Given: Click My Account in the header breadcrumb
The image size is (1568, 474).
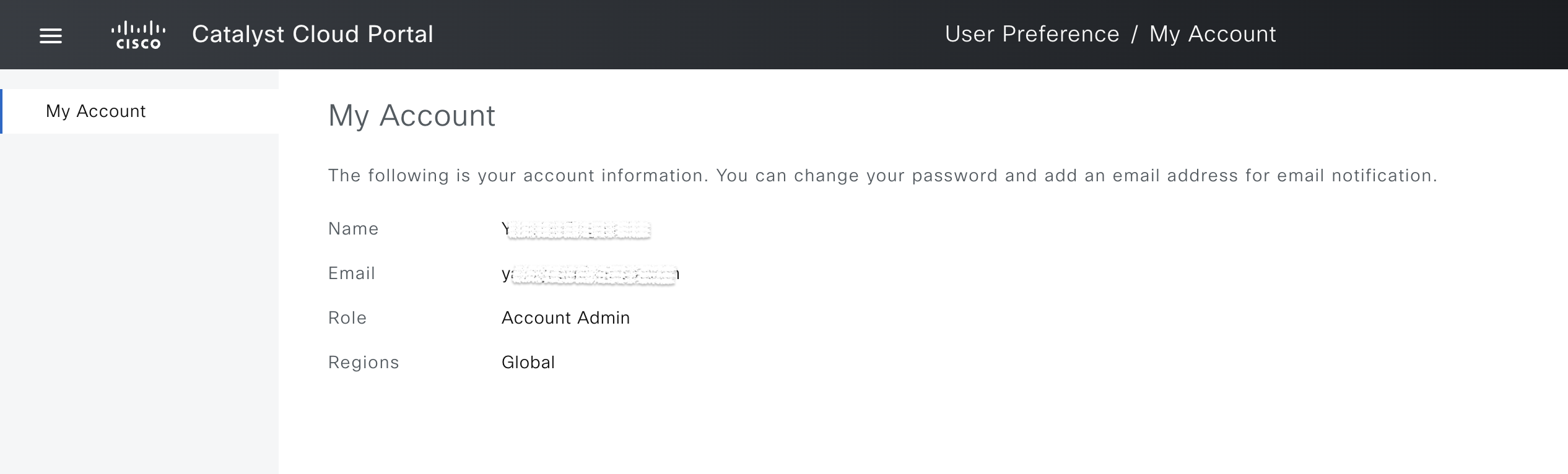Looking at the screenshot, I should (x=1213, y=35).
